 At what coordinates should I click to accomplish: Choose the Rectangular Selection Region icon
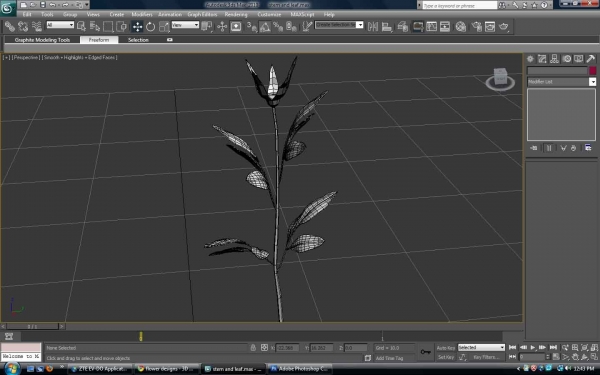(x=108, y=26)
